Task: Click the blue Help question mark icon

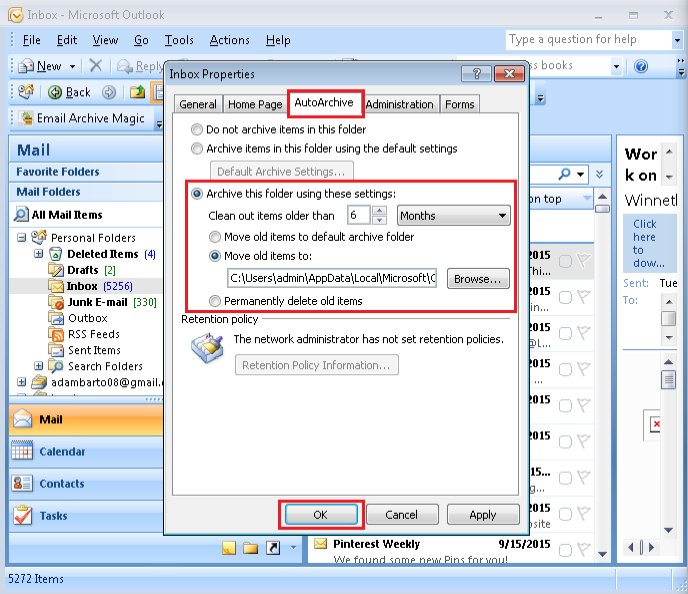Action: click(x=641, y=66)
